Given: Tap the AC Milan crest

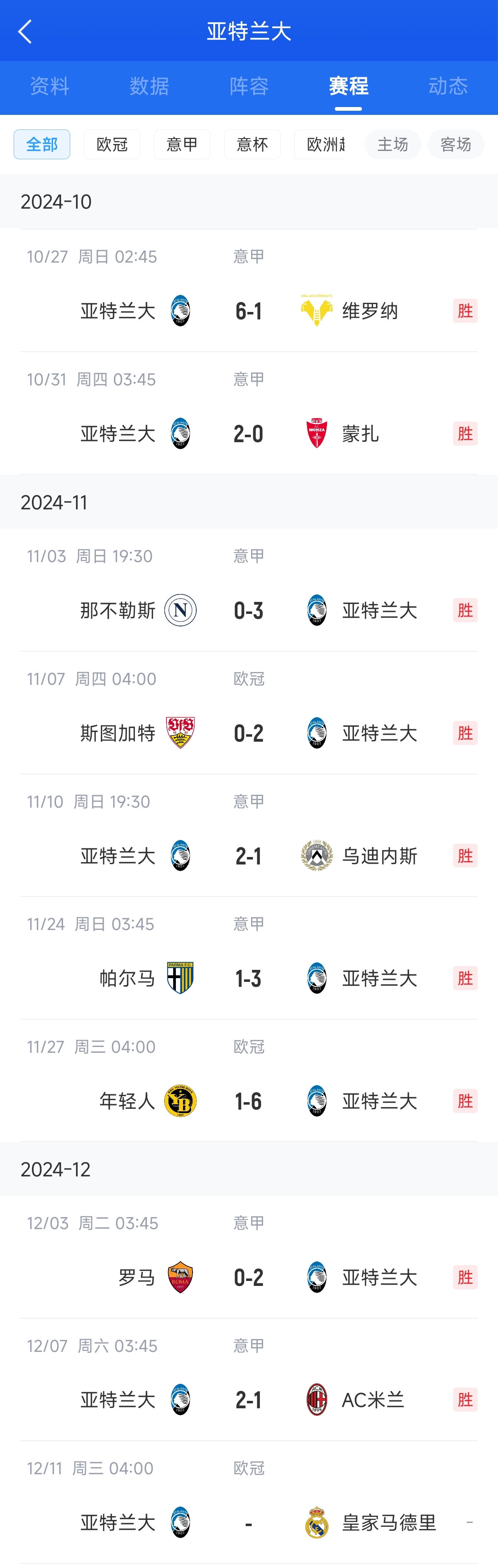Looking at the screenshot, I should coord(317,1400).
